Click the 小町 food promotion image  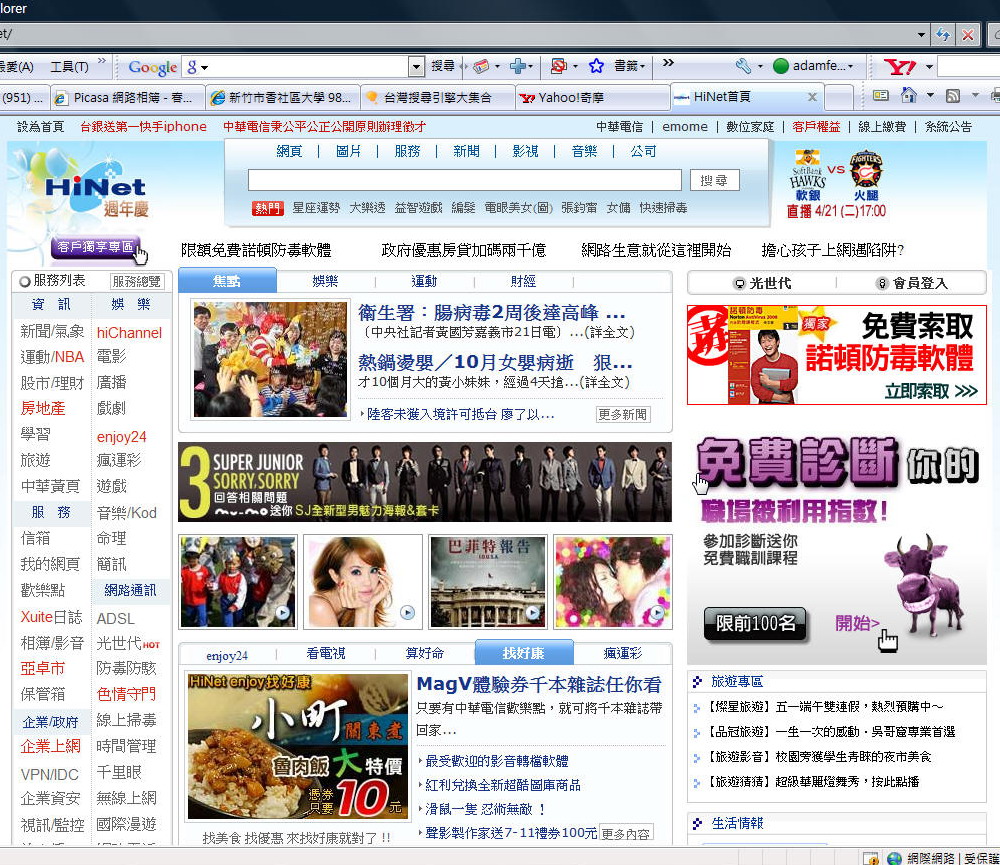[298, 746]
